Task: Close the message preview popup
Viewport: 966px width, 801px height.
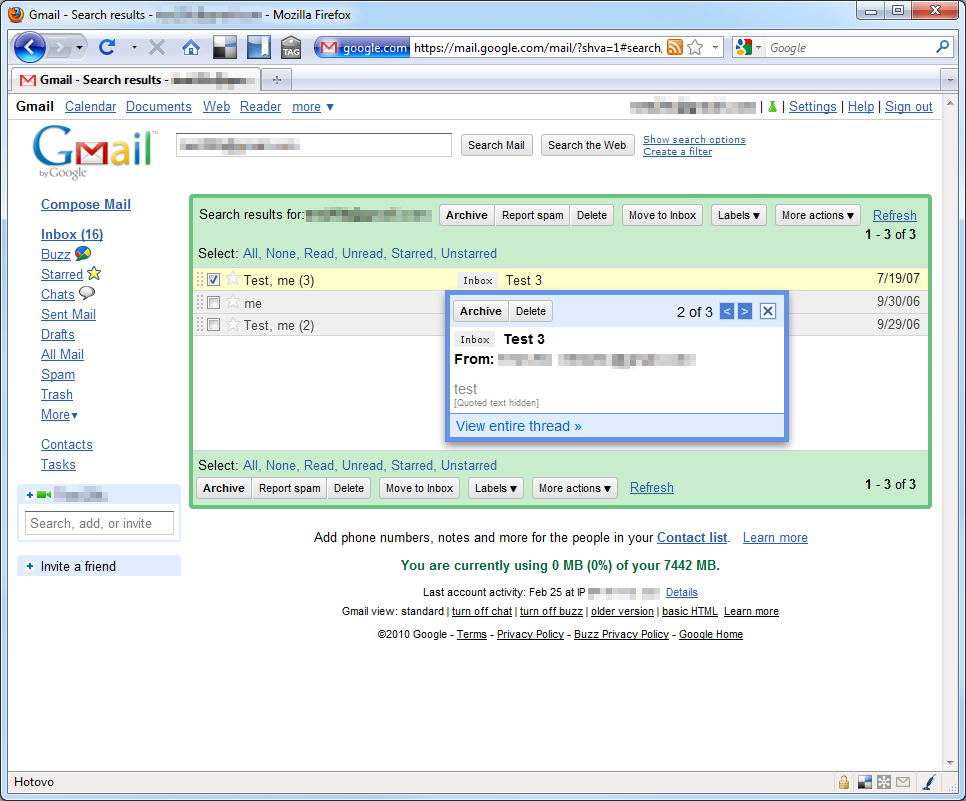Action: click(x=767, y=311)
